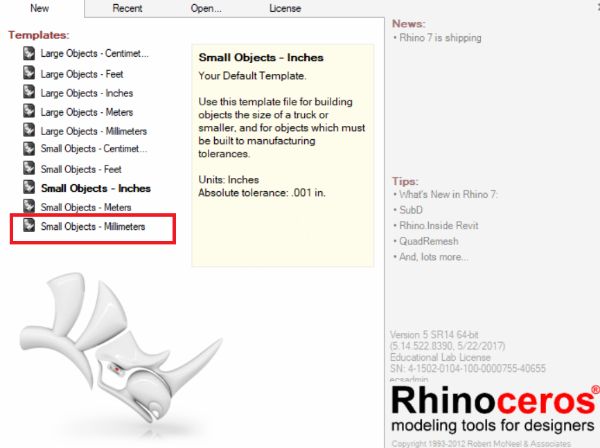Click the icon beside Small Objects - Millimeters
The width and height of the screenshot is (600, 448).
[29, 225]
